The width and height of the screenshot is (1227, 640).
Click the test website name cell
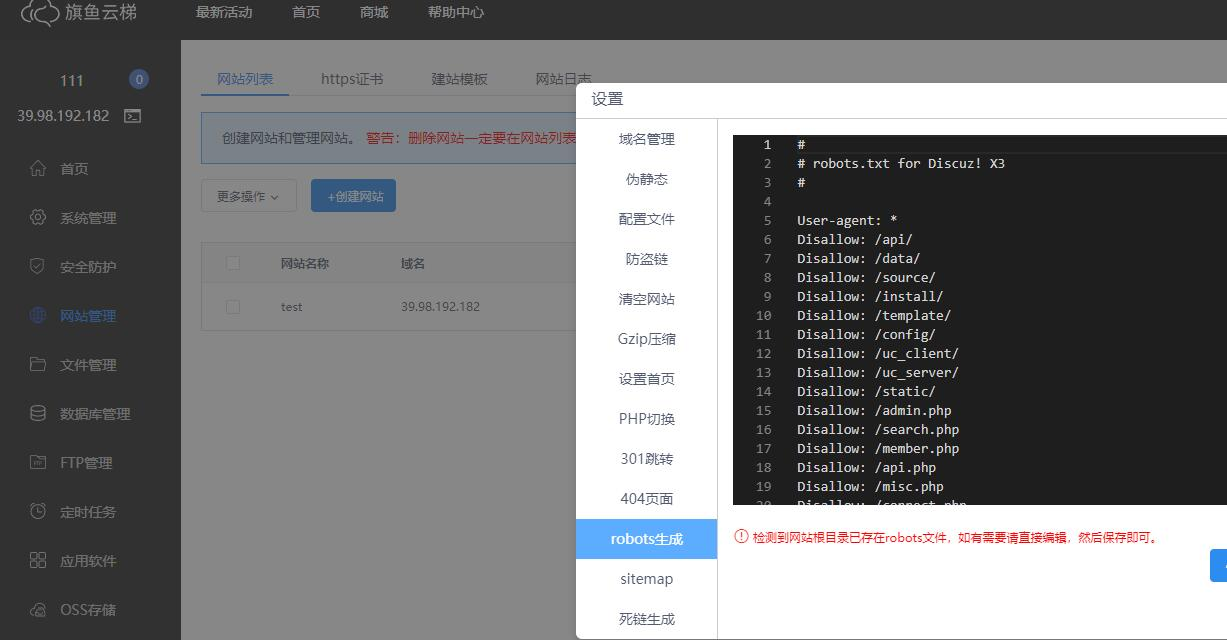(x=291, y=307)
